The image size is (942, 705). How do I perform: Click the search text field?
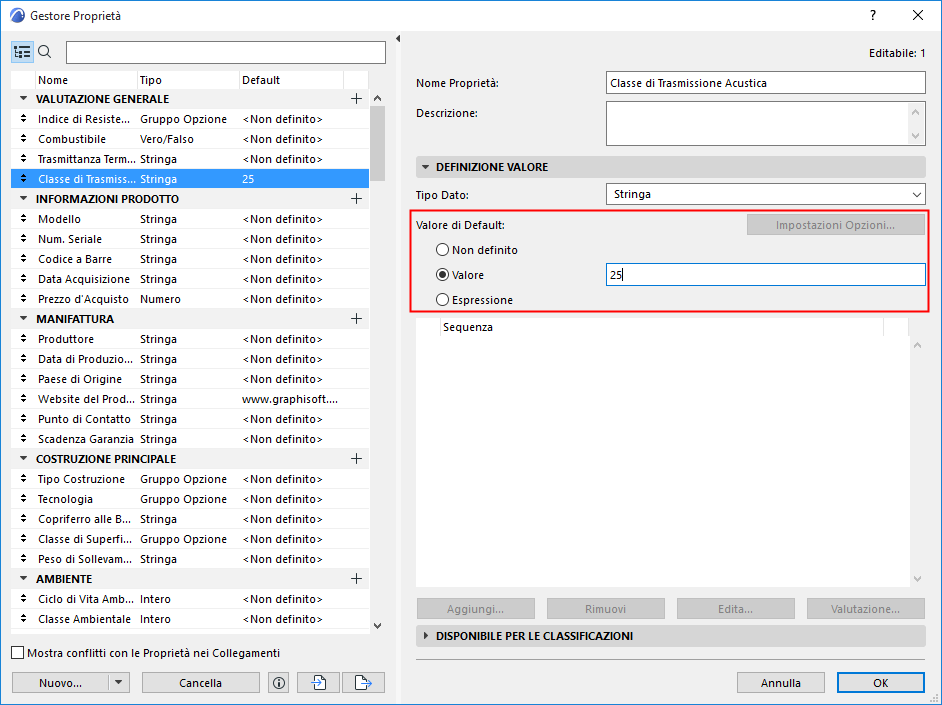226,52
